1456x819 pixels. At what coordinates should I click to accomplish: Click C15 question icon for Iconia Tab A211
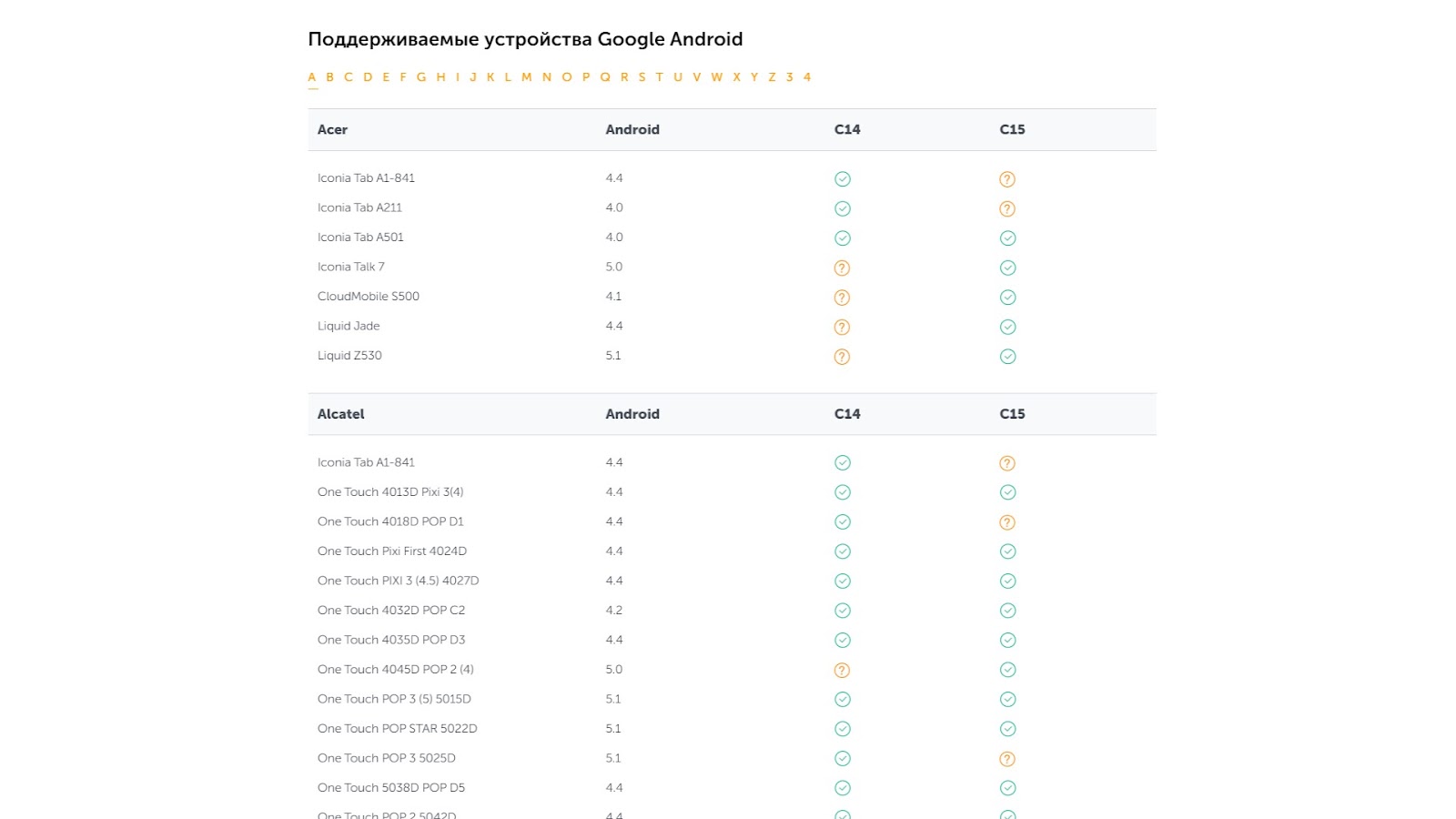click(1007, 208)
